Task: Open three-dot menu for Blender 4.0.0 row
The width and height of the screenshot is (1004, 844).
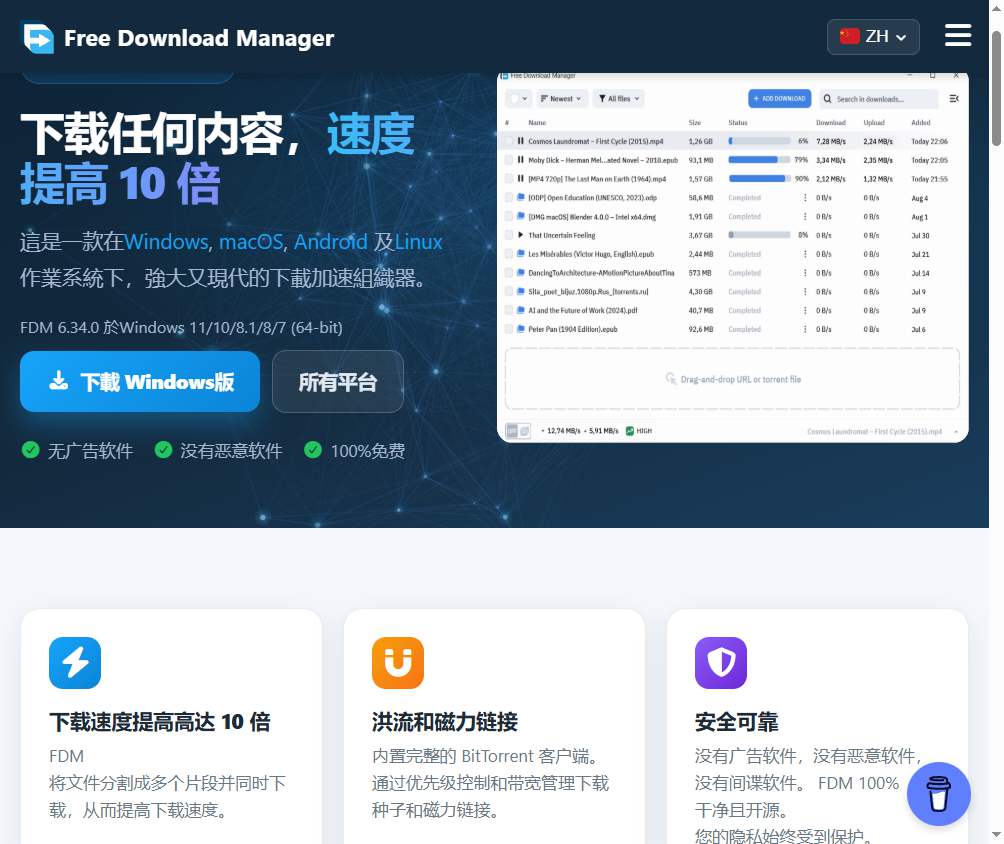Action: (x=805, y=216)
